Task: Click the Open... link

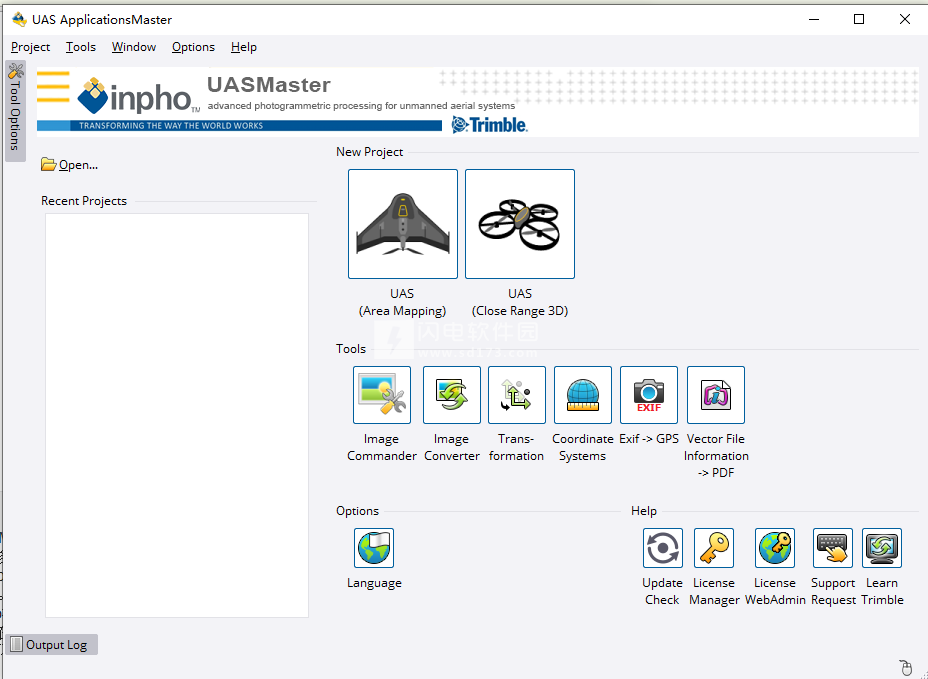Action: point(78,165)
